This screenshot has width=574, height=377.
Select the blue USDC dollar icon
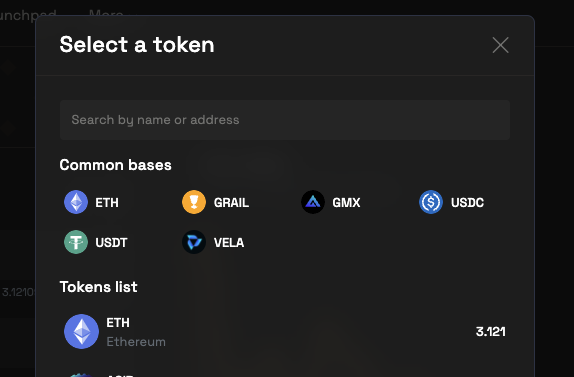[x=431, y=202]
